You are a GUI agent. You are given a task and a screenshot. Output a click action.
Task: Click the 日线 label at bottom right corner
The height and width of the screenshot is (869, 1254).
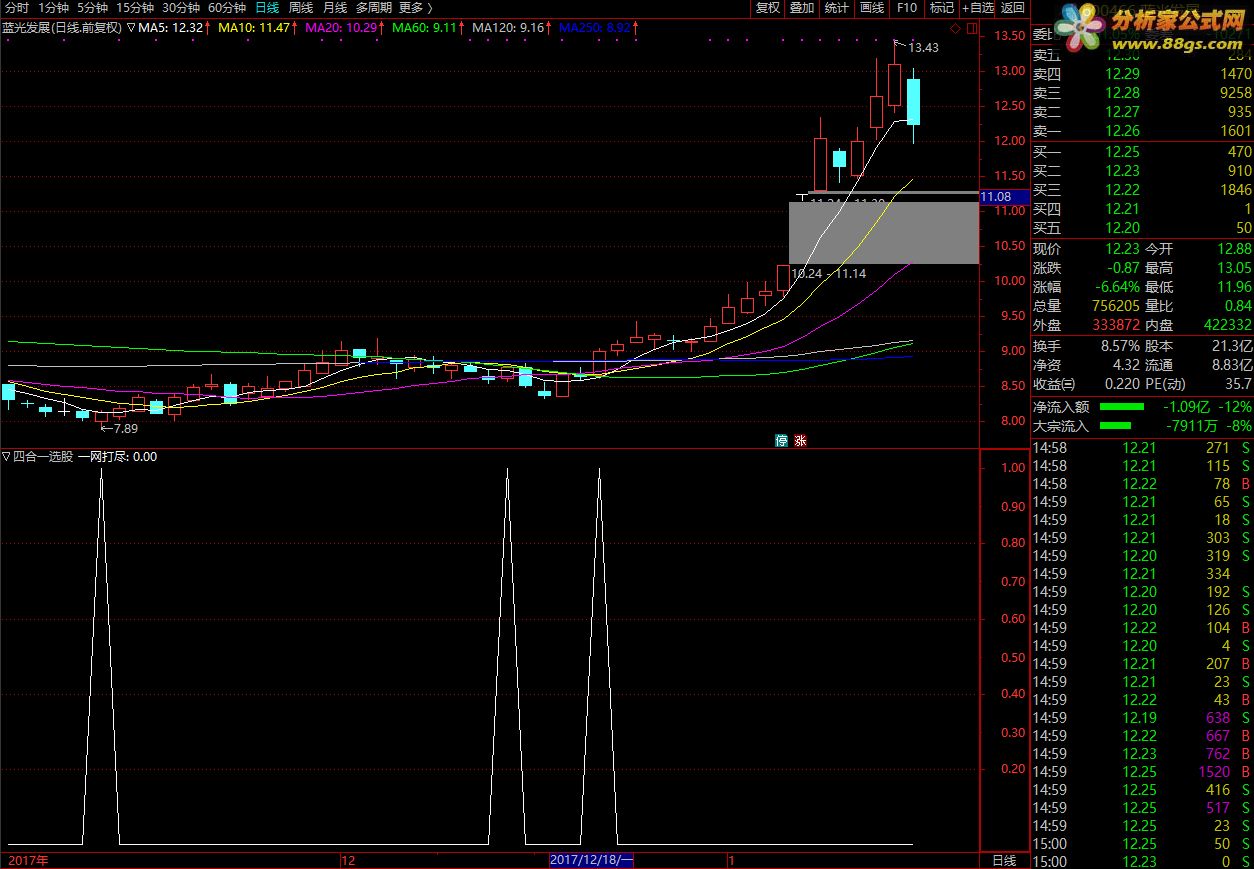[1004, 860]
